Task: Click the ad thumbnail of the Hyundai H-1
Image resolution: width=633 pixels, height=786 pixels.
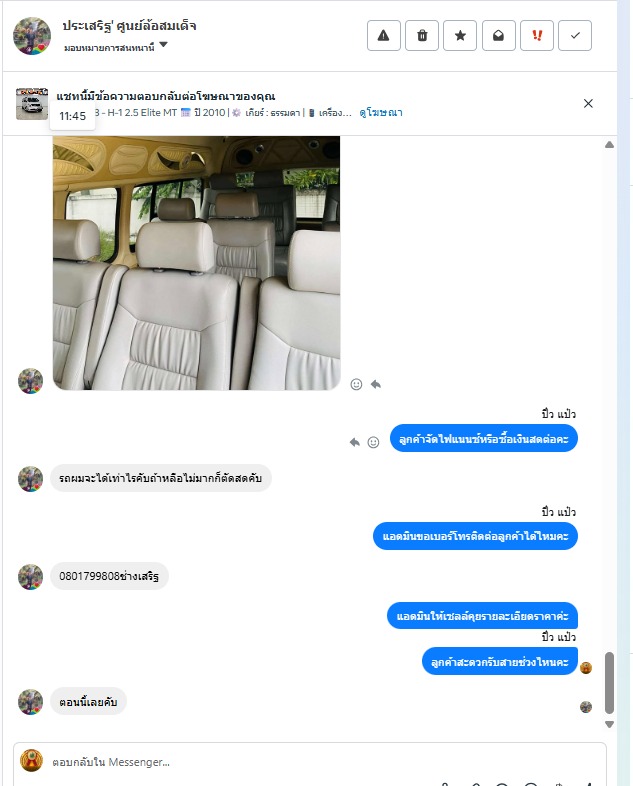Action: pos(32,104)
